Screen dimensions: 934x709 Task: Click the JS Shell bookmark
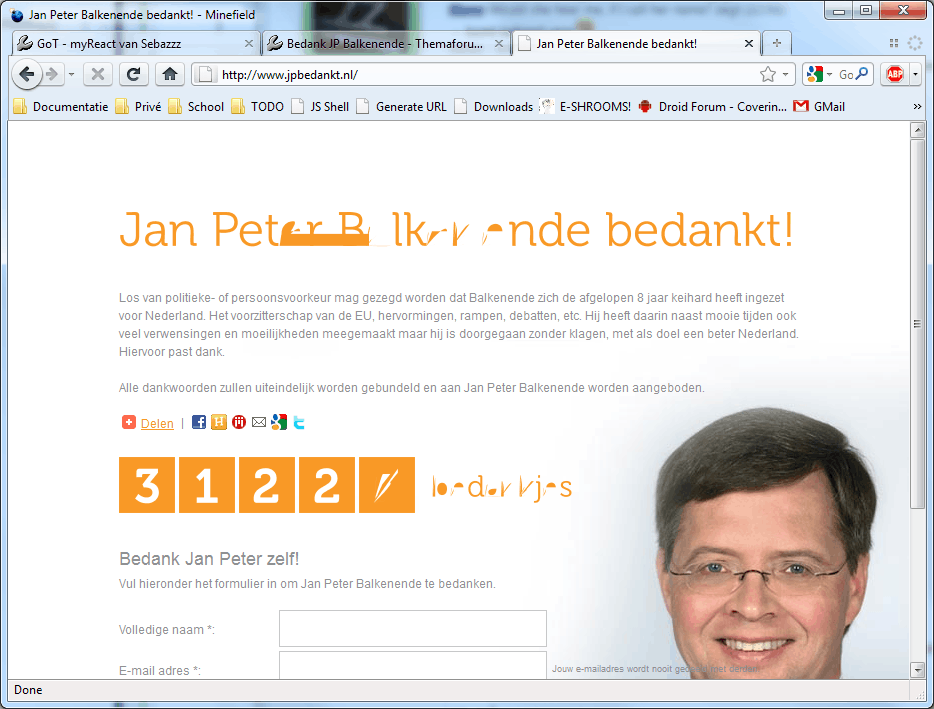coord(320,107)
